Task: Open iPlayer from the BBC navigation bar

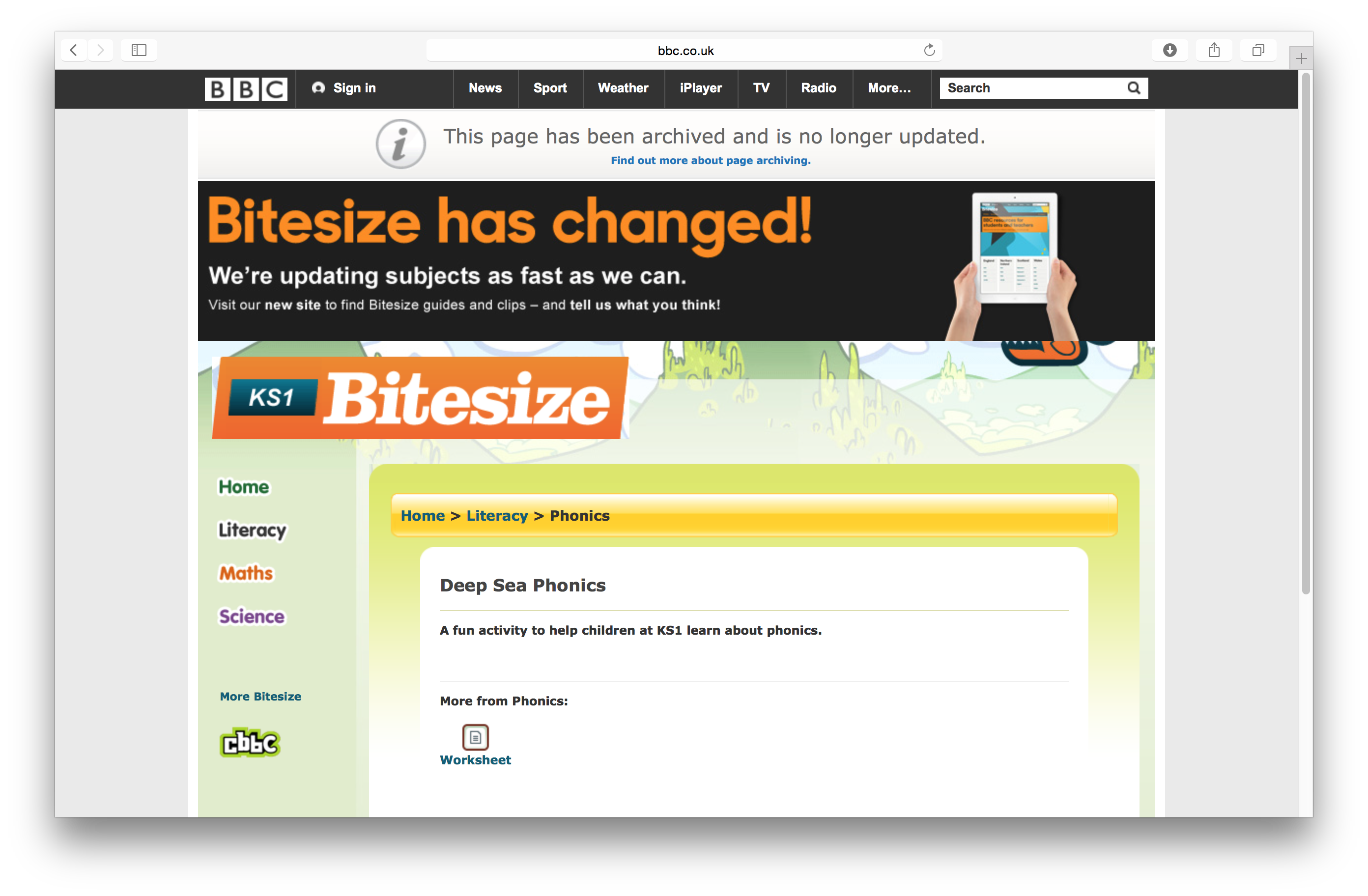Action: pos(700,88)
